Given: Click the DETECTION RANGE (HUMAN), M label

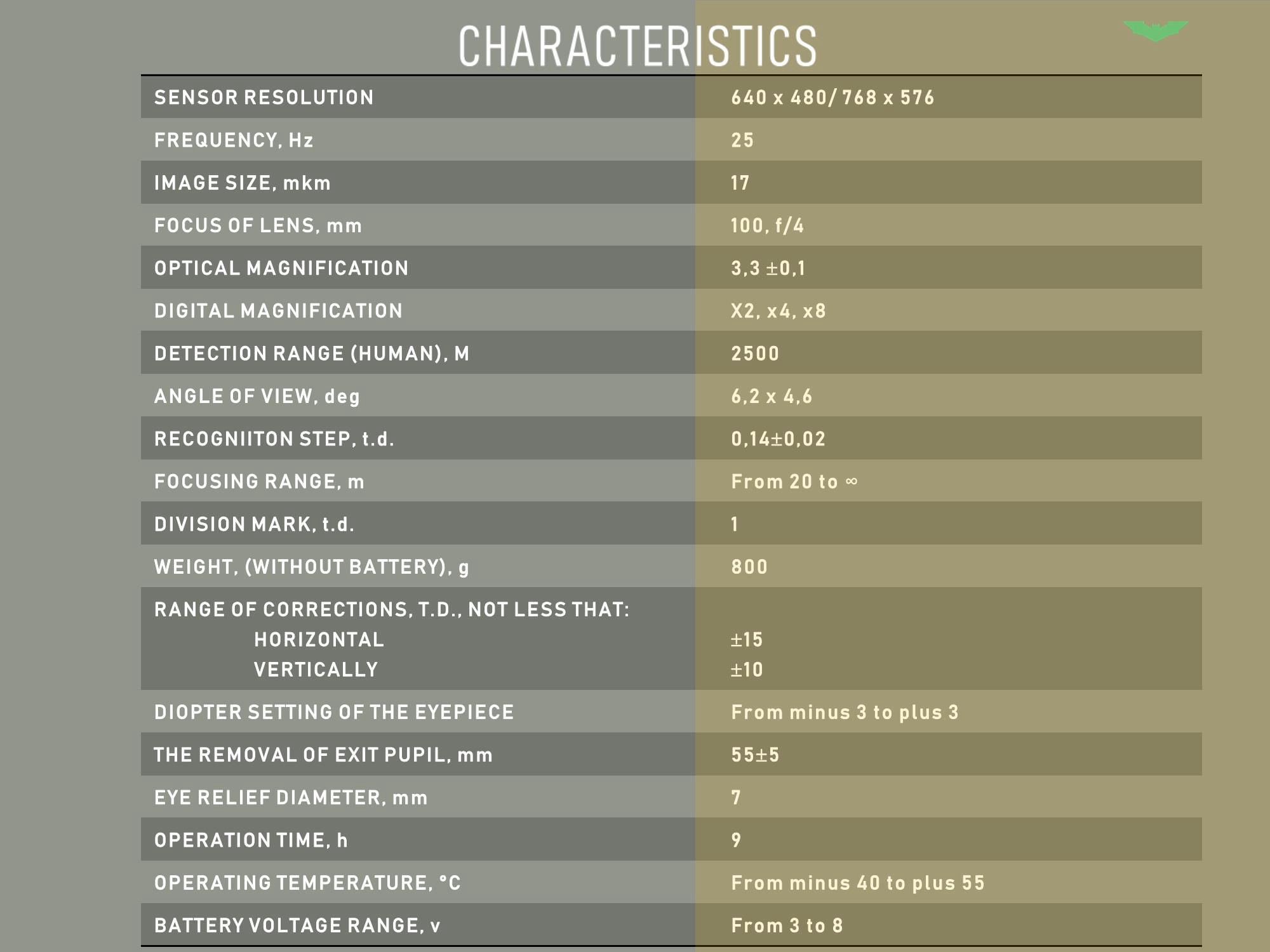Looking at the screenshot, I should 312,353.
